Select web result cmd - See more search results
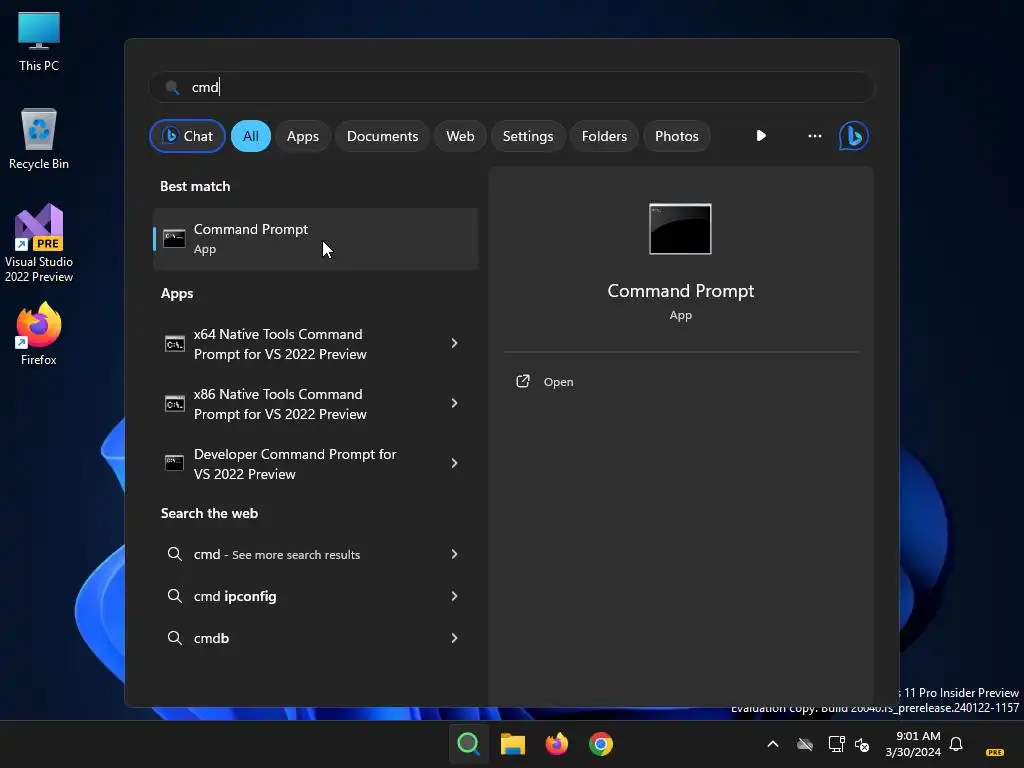This screenshot has height=768, width=1024. 315,554
